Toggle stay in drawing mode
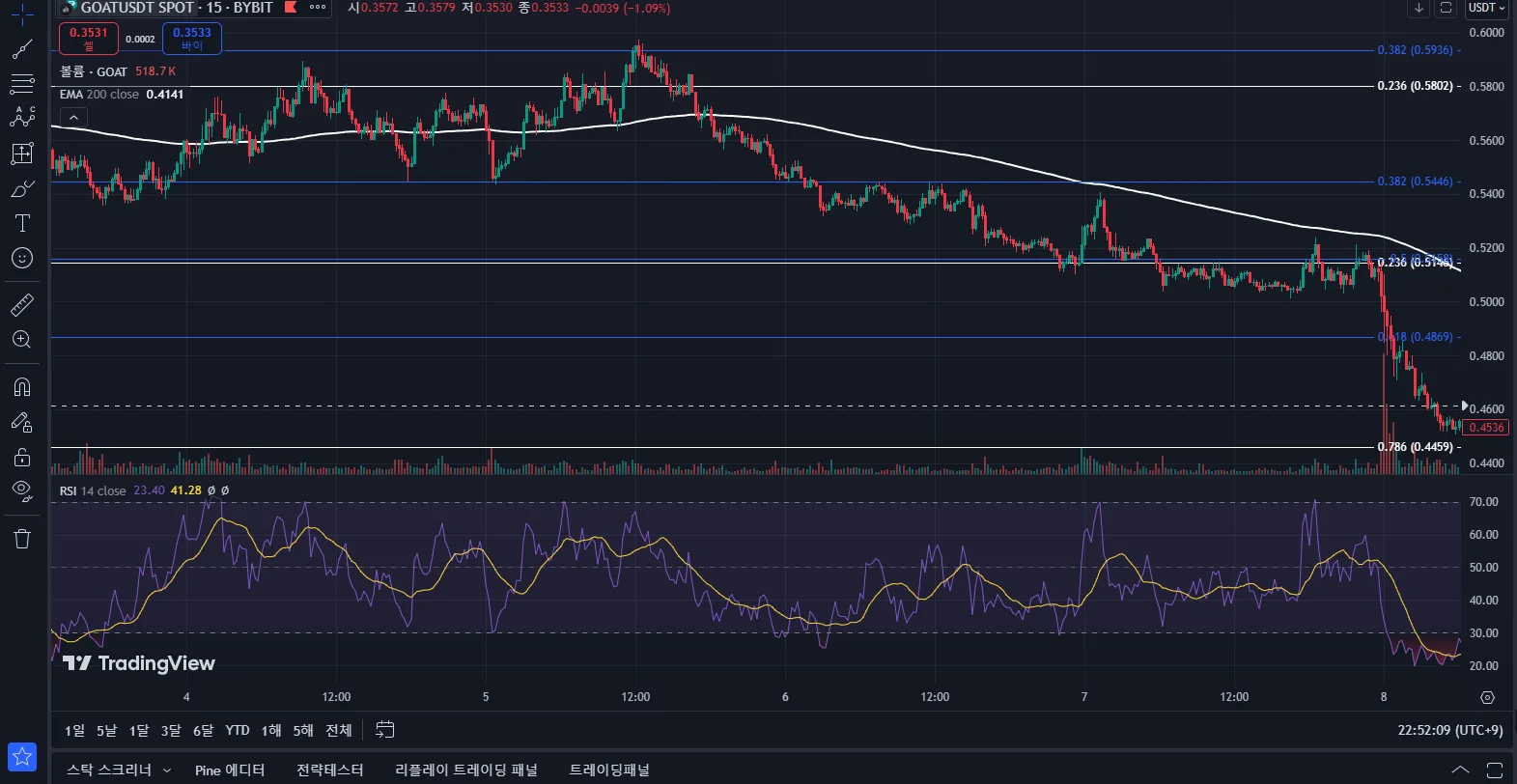This screenshot has height=784, width=1517. [x=22, y=422]
